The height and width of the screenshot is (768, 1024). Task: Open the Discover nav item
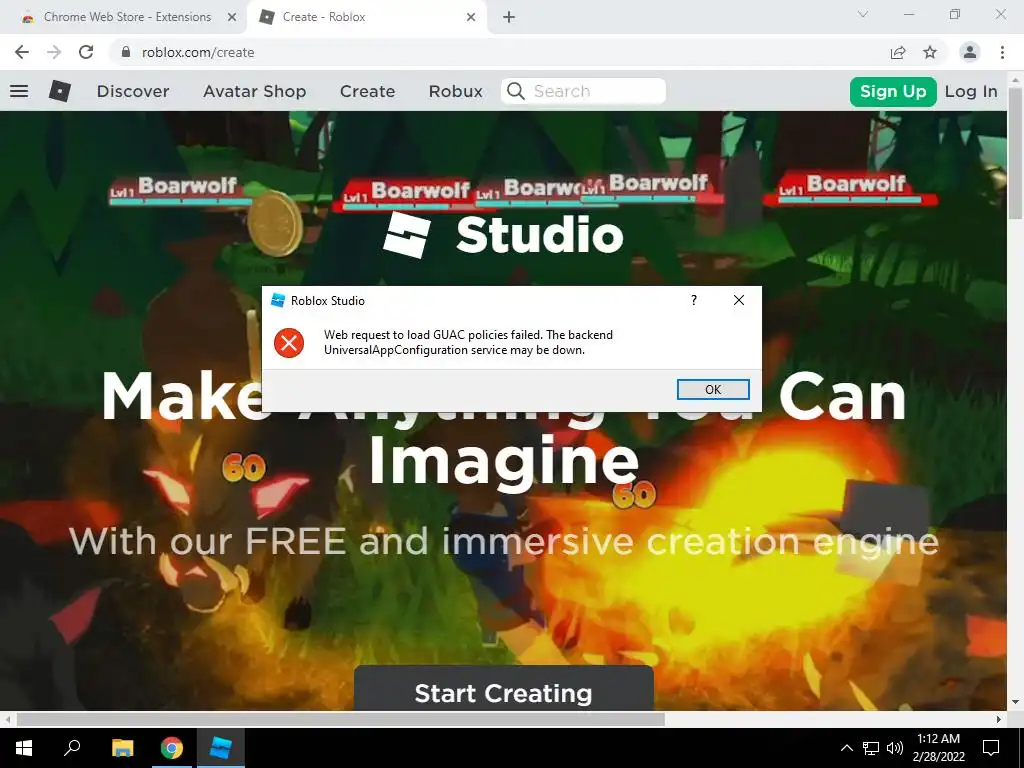tap(133, 91)
